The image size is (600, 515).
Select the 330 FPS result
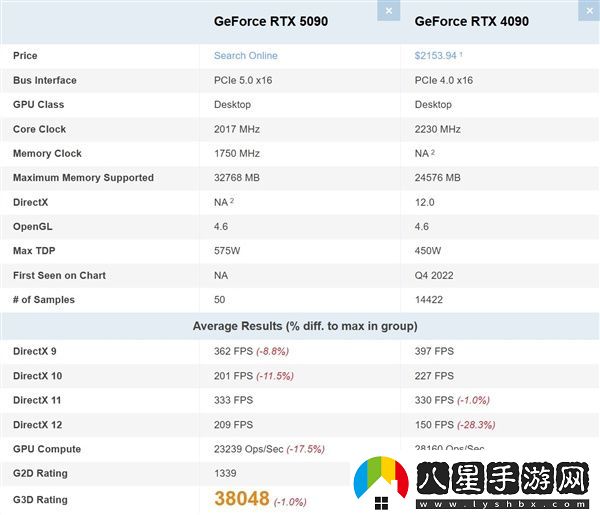434,400
